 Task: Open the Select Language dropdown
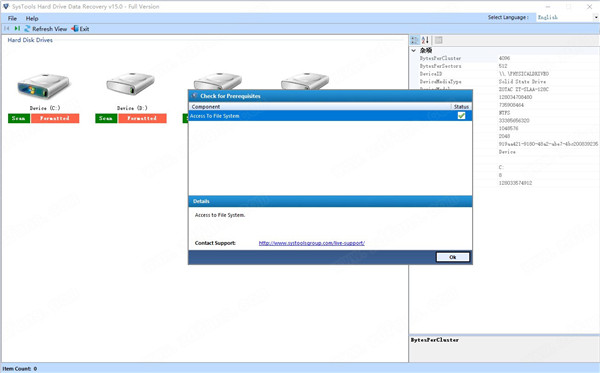pos(595,17)
